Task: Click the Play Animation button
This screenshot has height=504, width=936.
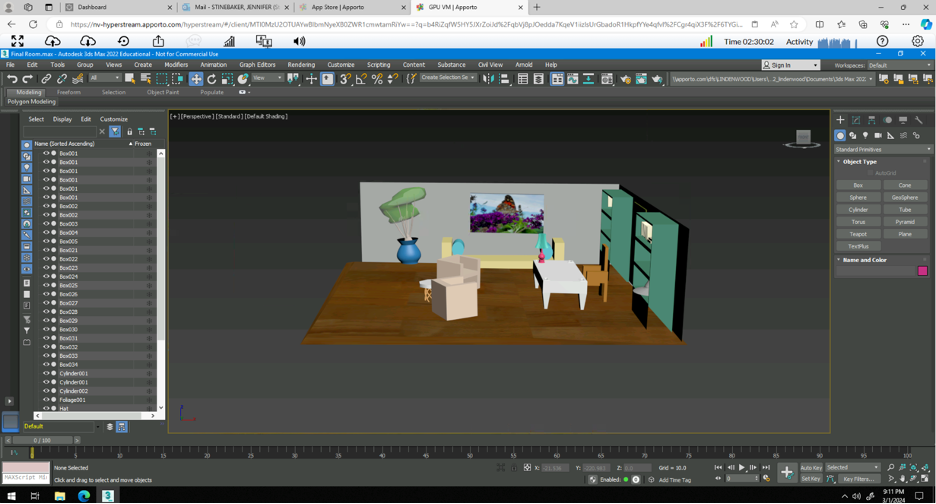Action: [742, 467]
